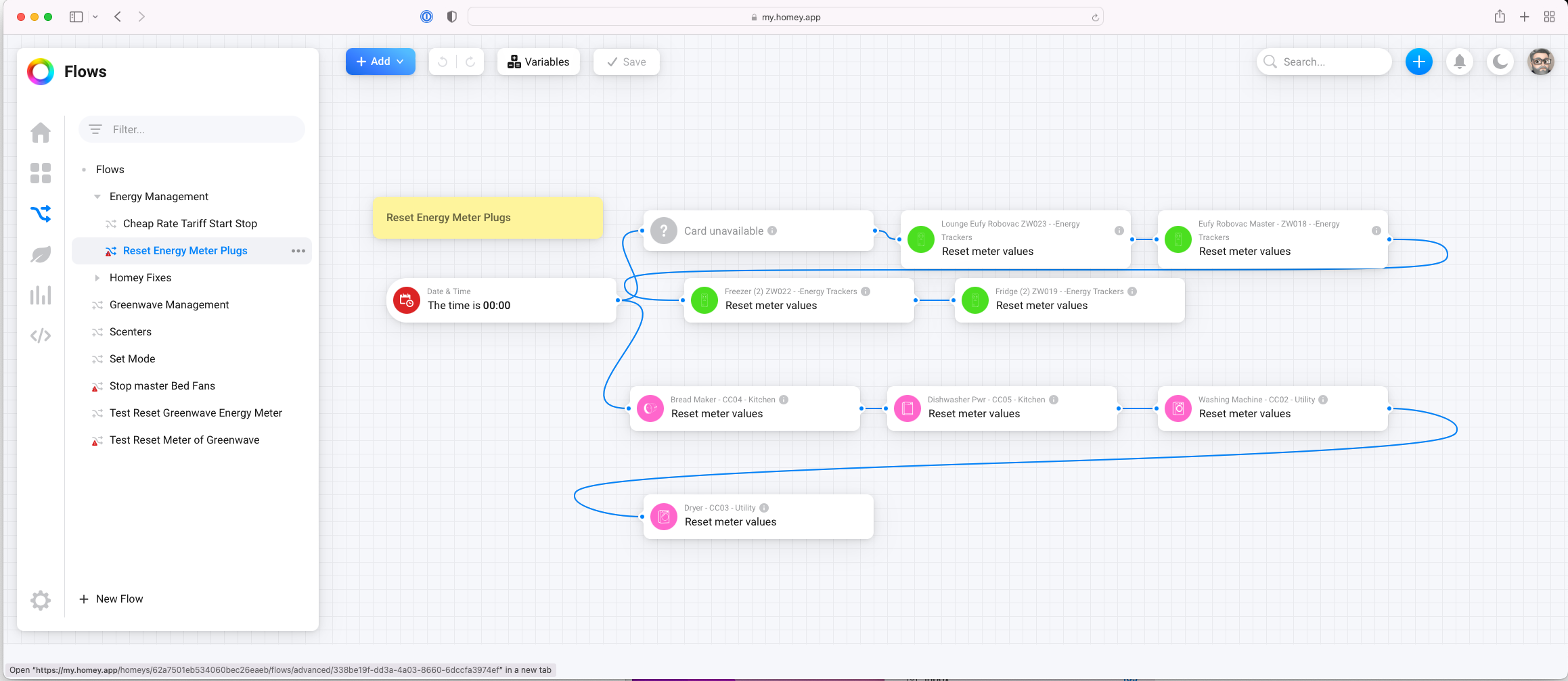Open the Home section in sidebar
This screenshot has height=681, width=1568.
pyautogui.click(x=41, y=133)
